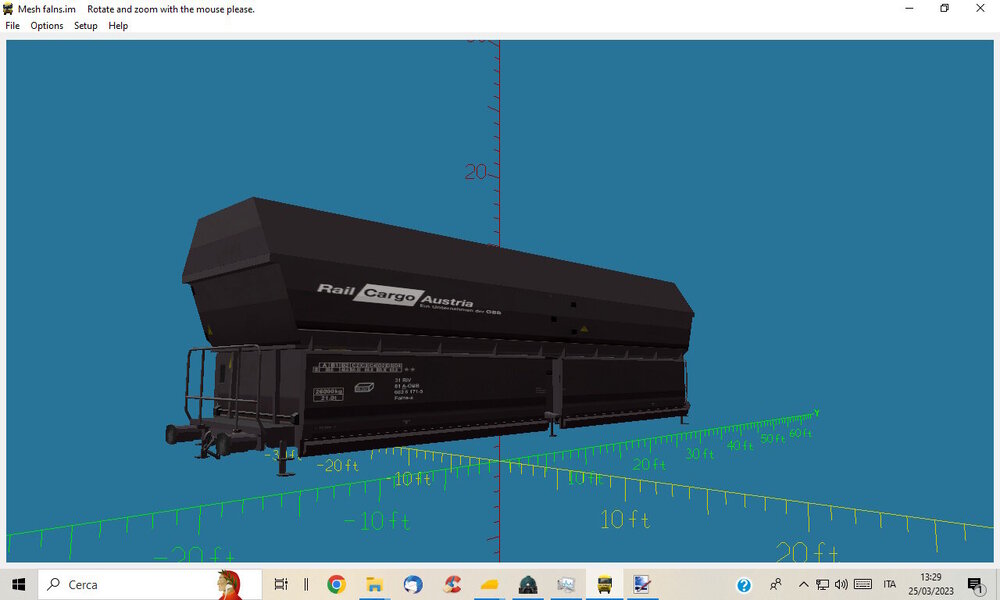Open Task View on the taskbar
The height and width of the screenshot is (600, 1000).
280,584
